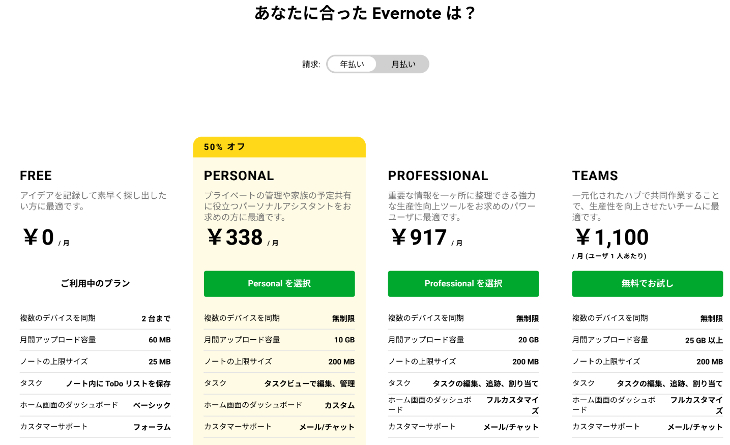Click the PROFESSIONAL plan heading
This screenshot has height=445, width=730.
pos(438,175)
